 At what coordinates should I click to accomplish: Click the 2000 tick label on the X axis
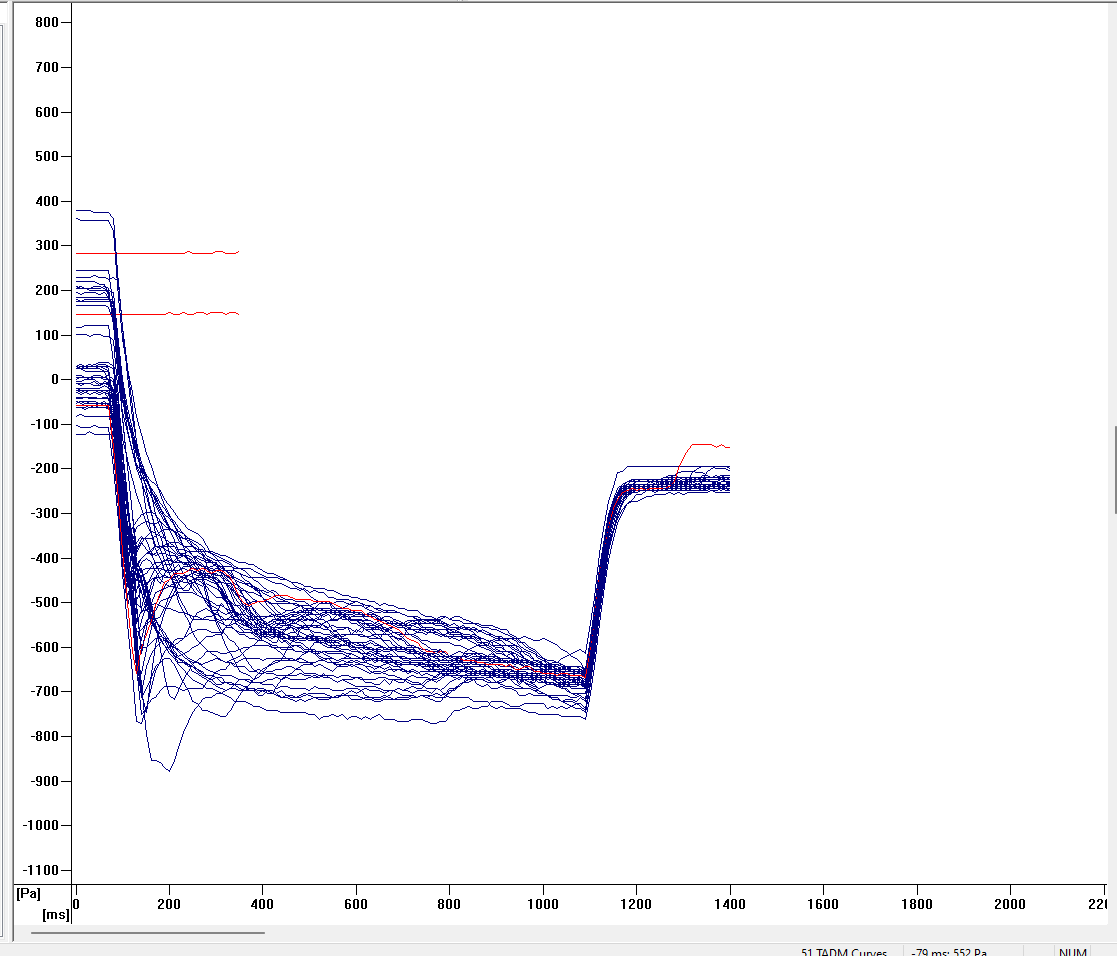1010,904
